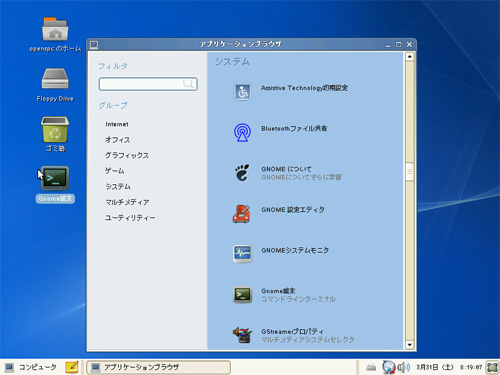Launch Gnome terminal icon in app list
This screenshot has height=375, width=500.
pos(242,295)
